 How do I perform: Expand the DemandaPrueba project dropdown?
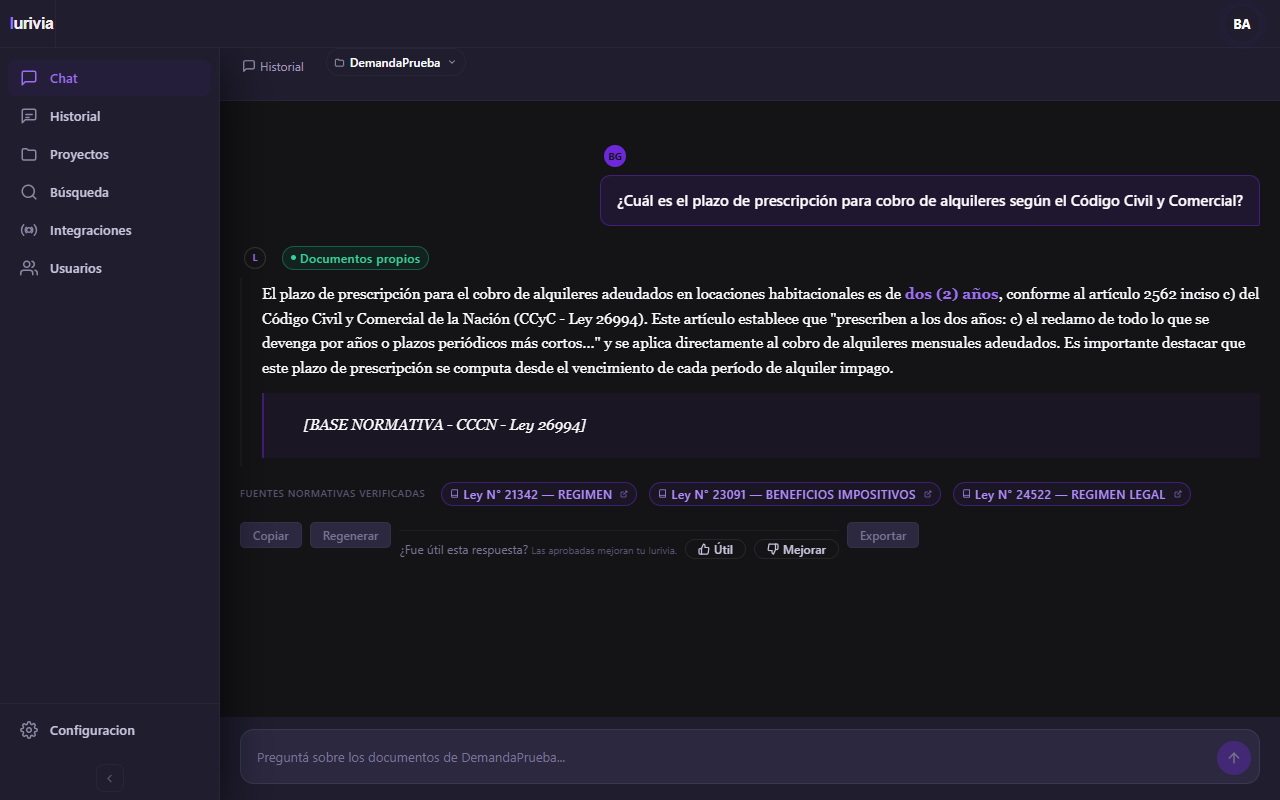[396, 63]
